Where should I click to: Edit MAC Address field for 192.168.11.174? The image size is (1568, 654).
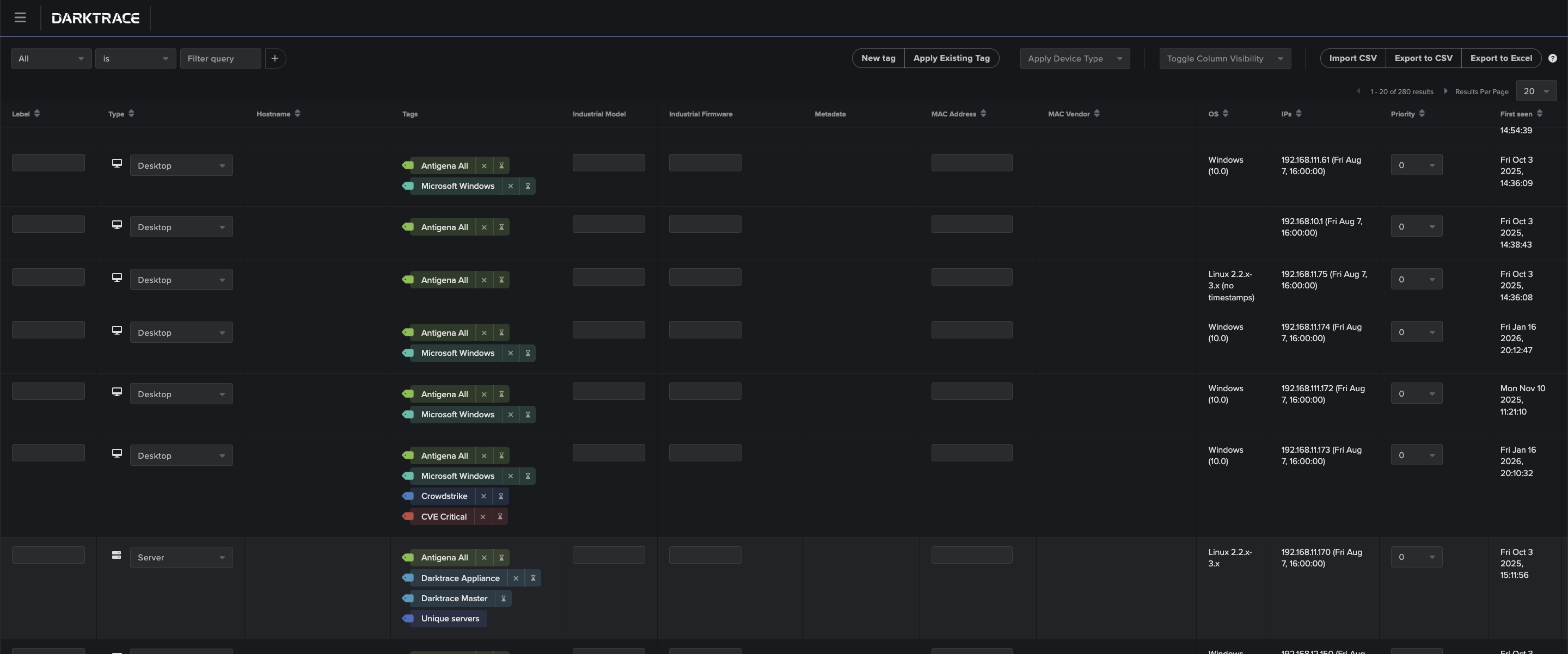click(971, 330)
